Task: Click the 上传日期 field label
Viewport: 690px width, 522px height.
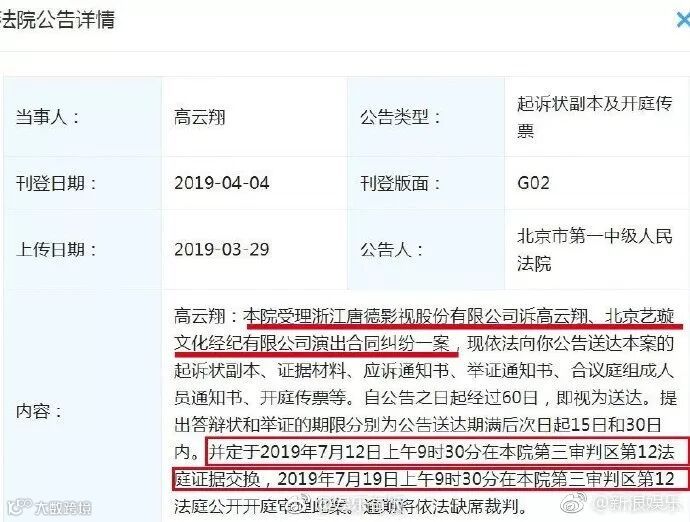Action: point(56,250)
